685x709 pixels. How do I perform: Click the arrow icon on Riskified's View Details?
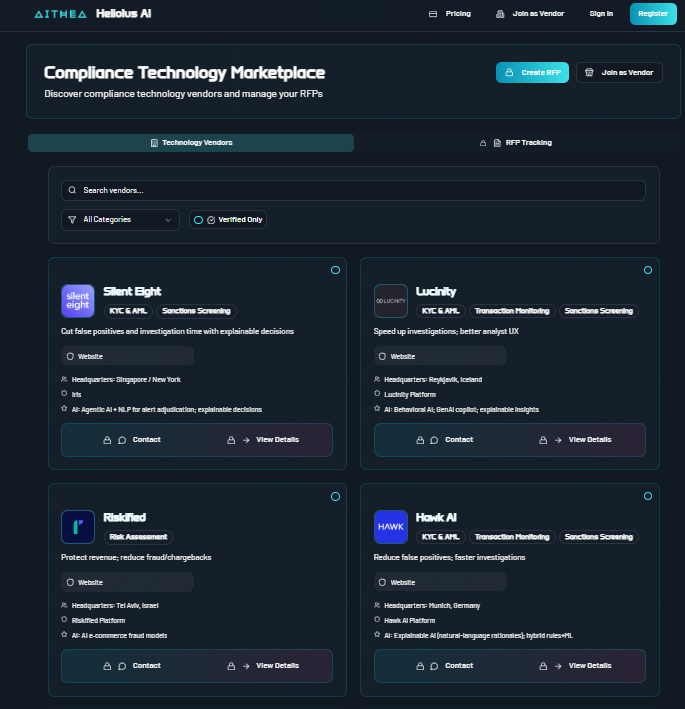[246, 666]
